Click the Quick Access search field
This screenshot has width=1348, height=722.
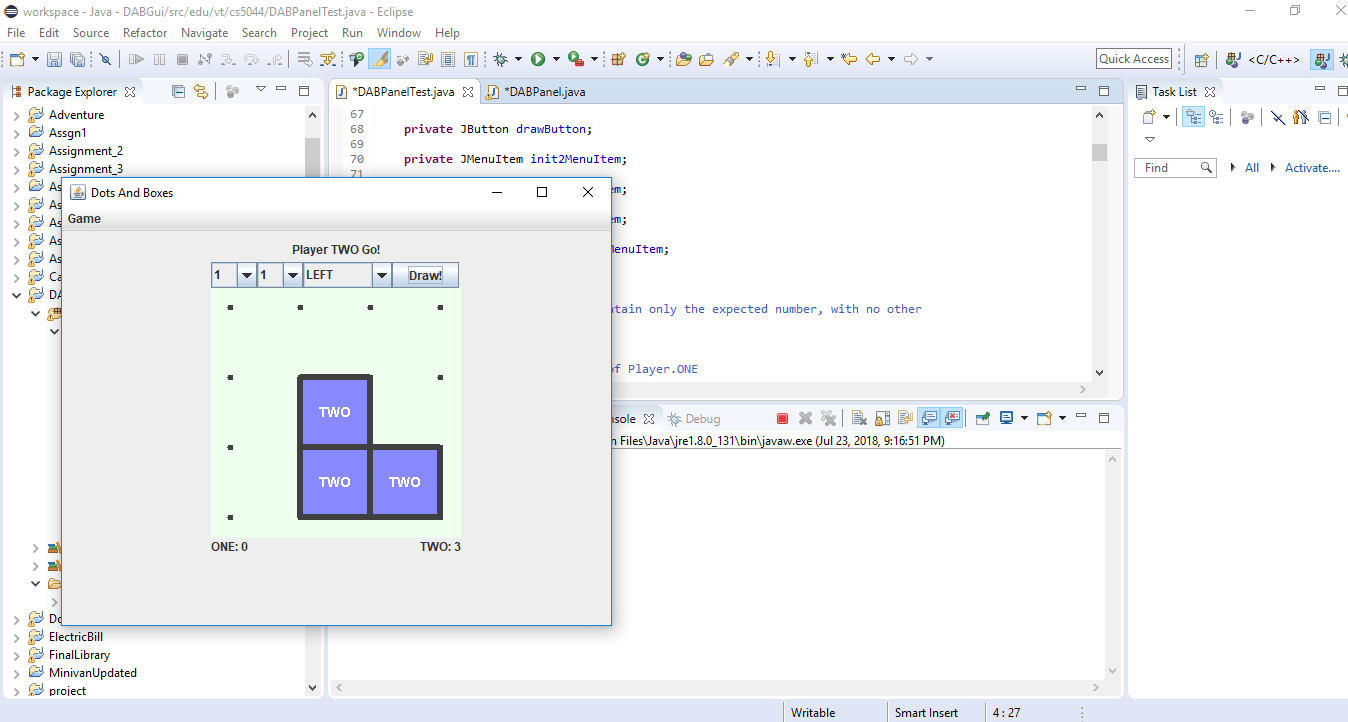[1134, 59]
